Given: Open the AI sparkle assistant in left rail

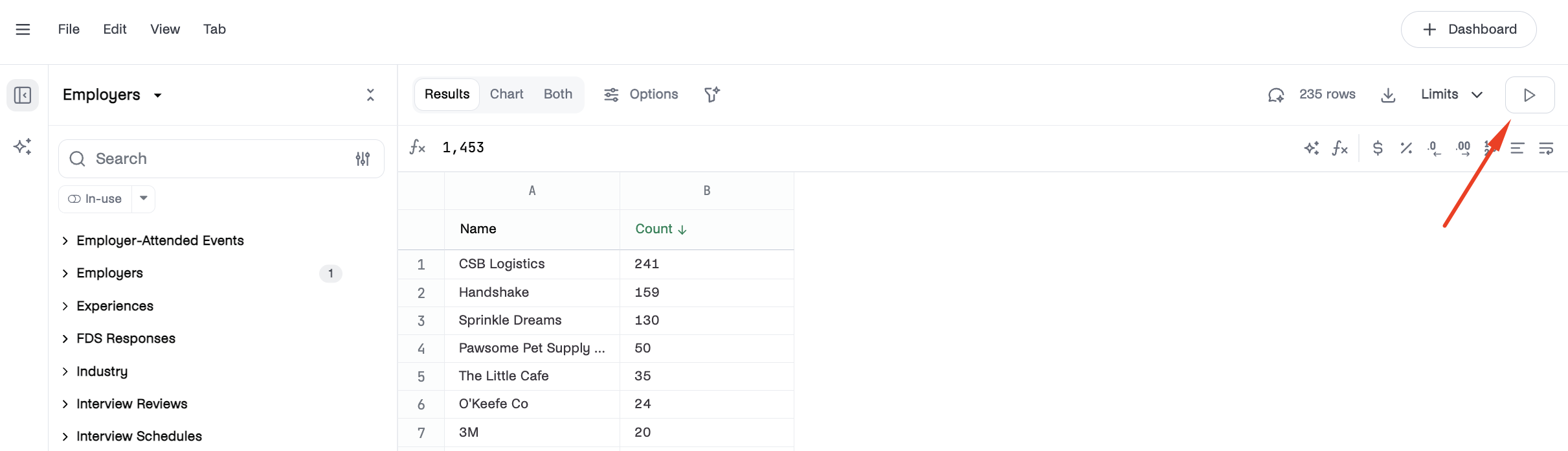Looking at the screenshot, I should pyautogui.click(x=23, y=146).
